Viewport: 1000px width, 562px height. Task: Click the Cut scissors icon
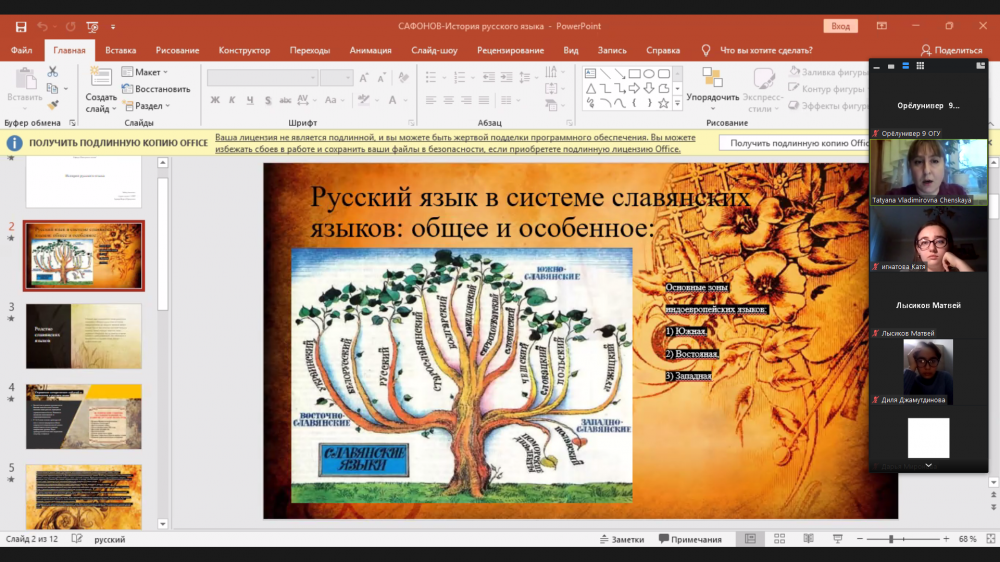(x=53, y=72)
